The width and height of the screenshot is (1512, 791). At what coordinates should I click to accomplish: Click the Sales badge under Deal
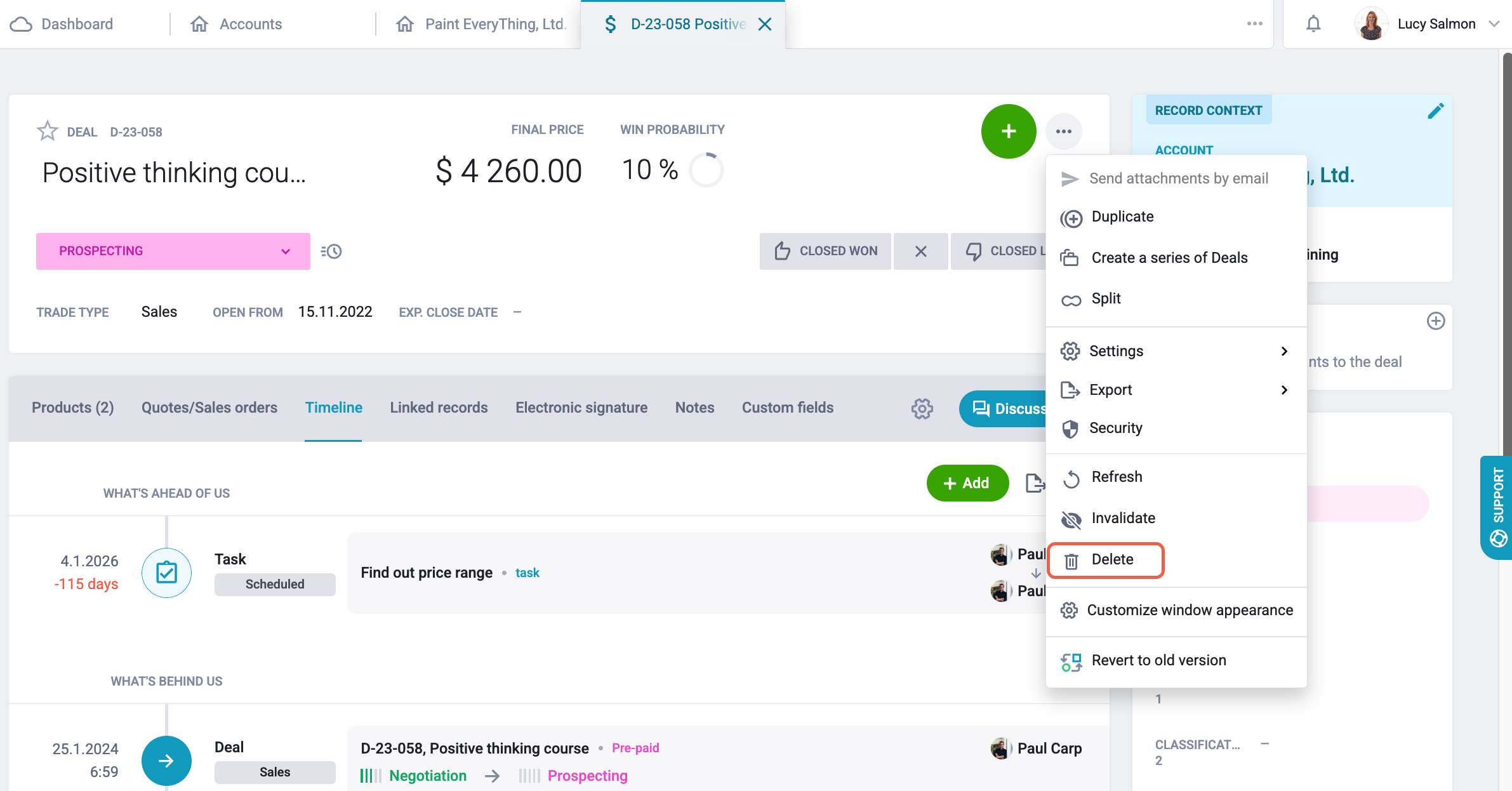(275, 772)
